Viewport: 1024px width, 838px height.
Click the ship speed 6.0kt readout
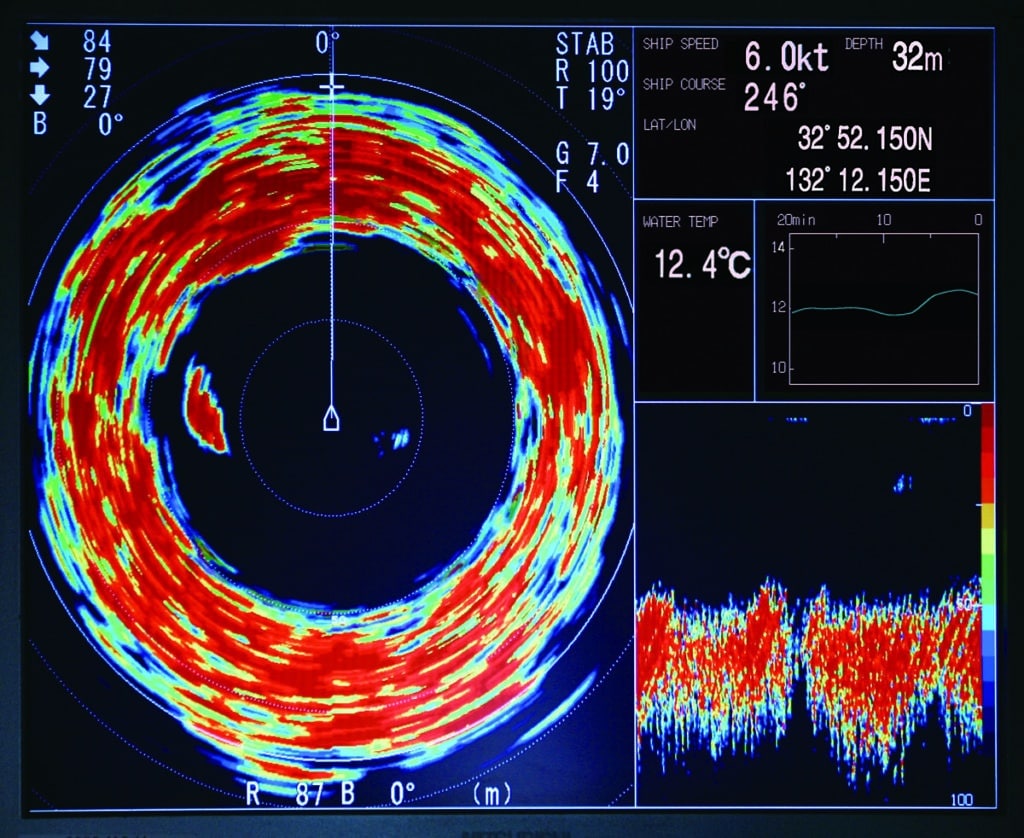(x=787, y=58)
